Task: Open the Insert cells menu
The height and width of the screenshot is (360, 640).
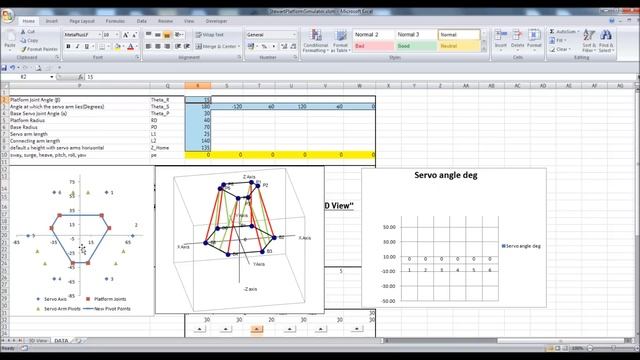Action: 500,40
